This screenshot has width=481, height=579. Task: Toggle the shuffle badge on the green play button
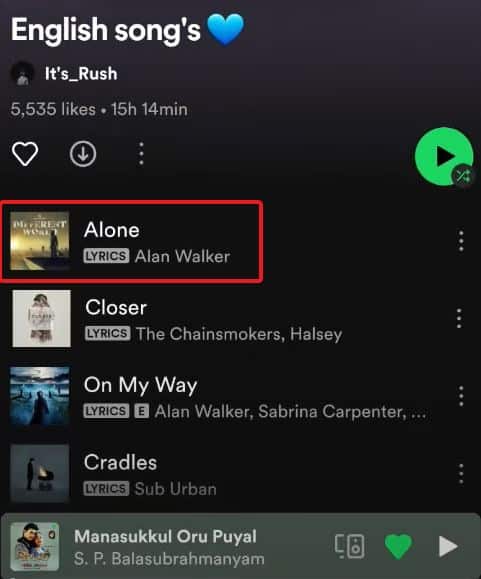click(x=462, y=175)
